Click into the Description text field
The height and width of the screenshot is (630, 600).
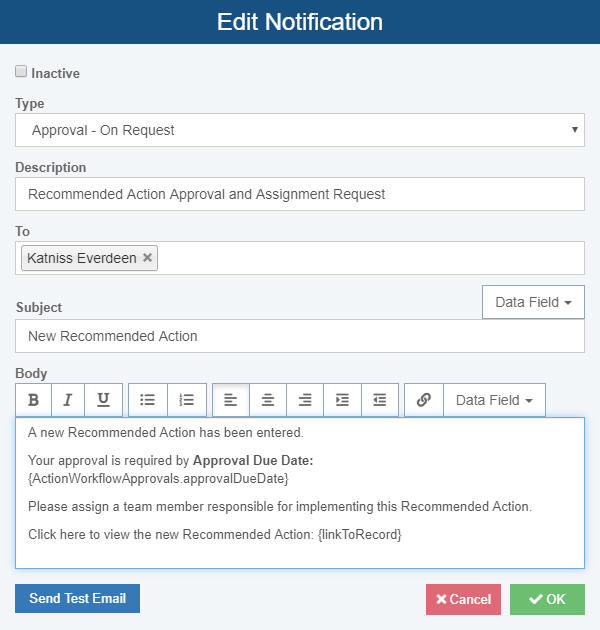point(300,194)
